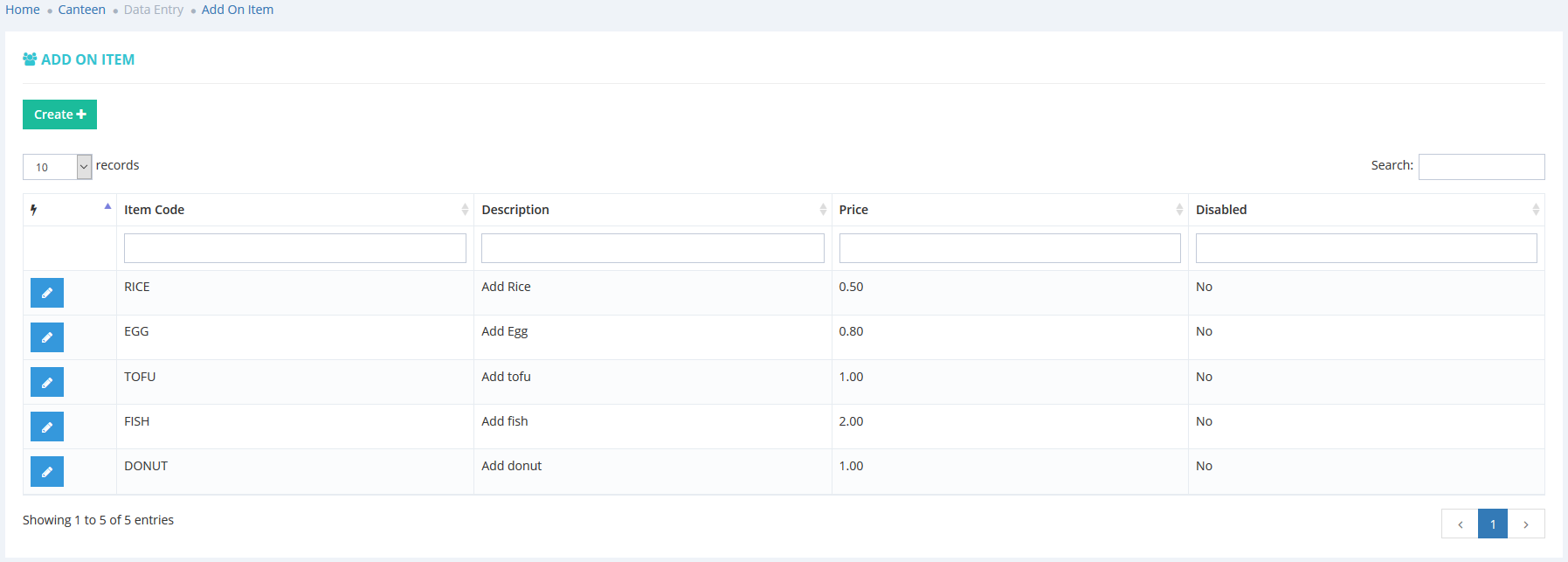Focus the Search input box
The height and width of the screenshot is (562, 1568).
tap(1481, 167)
